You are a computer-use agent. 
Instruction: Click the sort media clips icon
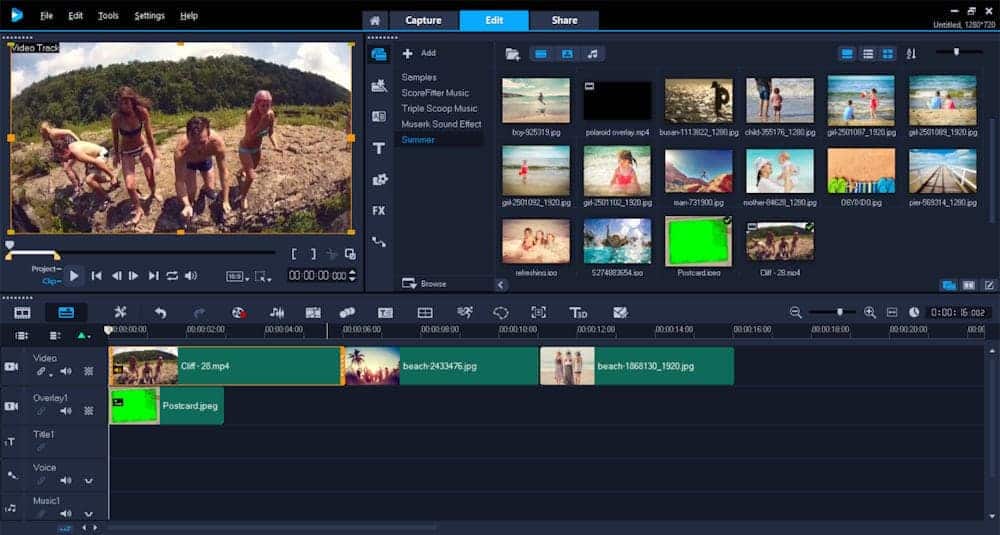click(x=911, y=54)
